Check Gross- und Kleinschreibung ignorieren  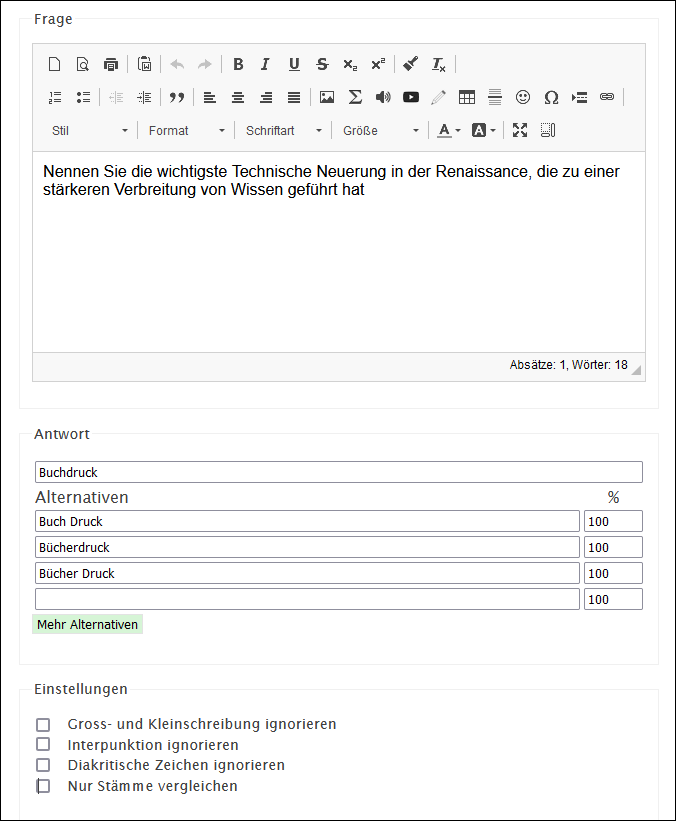coord(43,725)
